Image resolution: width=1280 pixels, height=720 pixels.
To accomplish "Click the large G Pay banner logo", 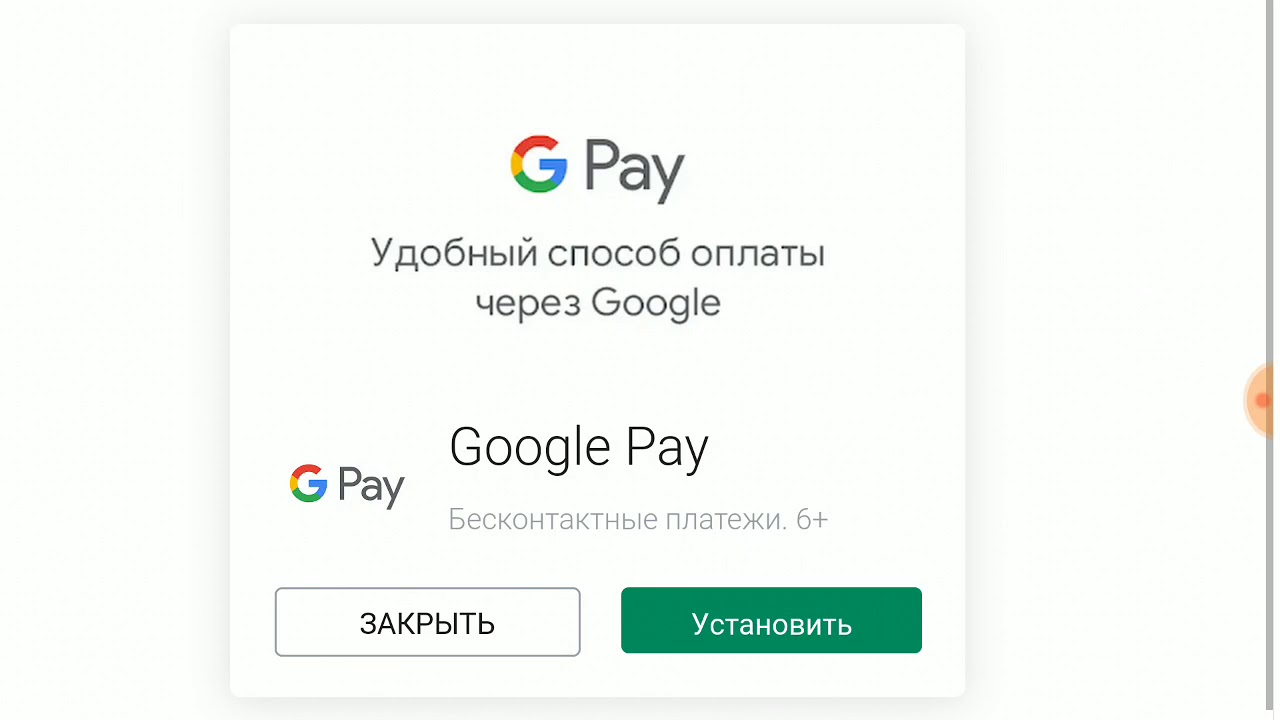I will pos(597,168).
